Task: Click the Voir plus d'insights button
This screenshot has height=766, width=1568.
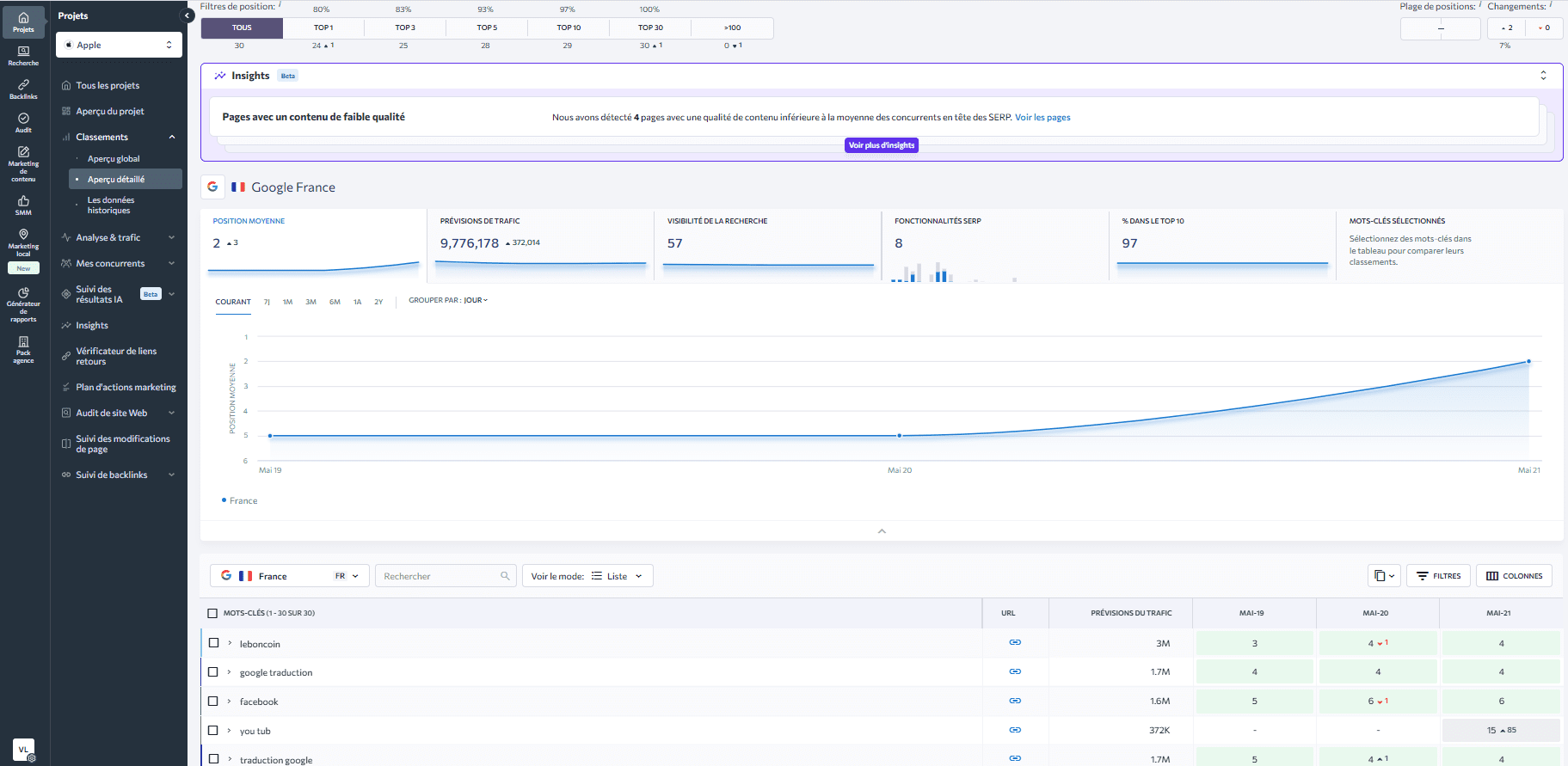Action: coord(882,145)
